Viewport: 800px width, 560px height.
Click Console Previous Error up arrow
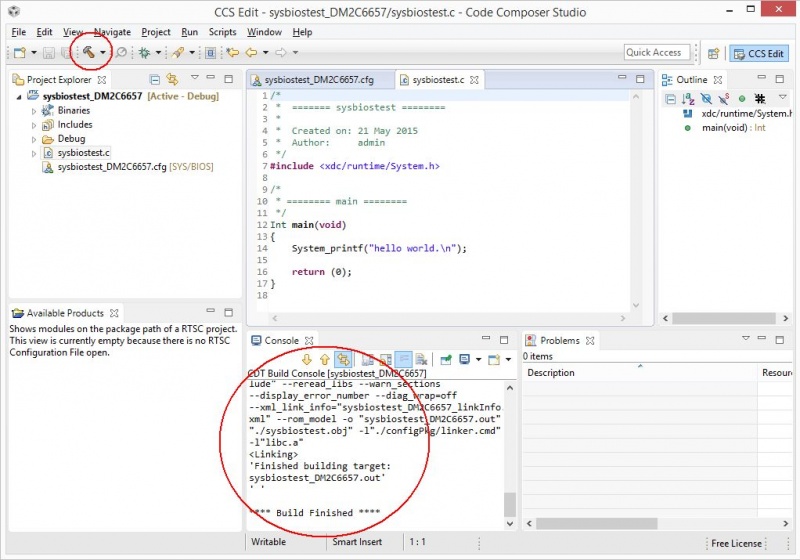pyautogui.click(x=324, y=360)
